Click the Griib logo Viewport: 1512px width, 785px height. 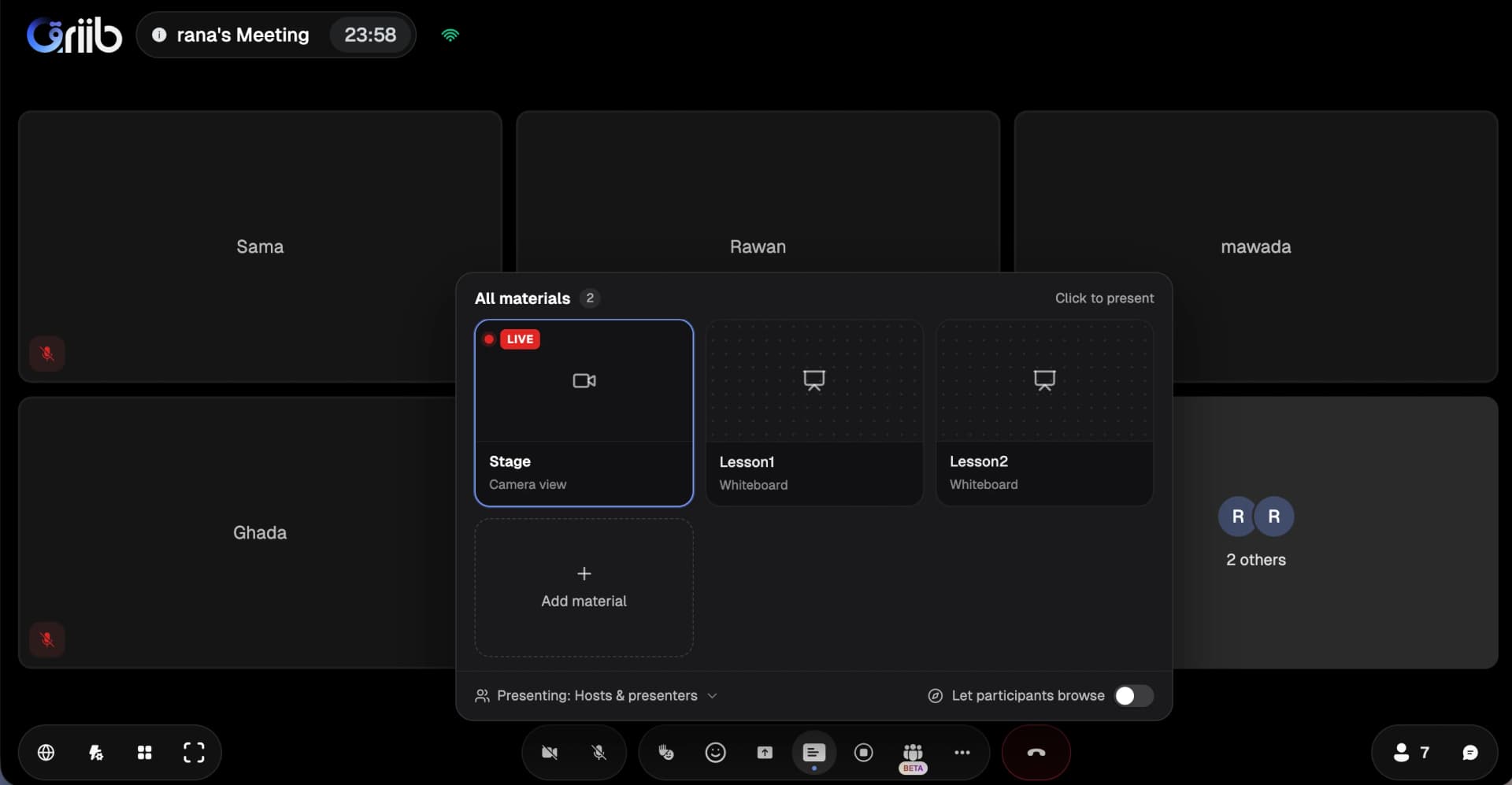pyautogui.click(x=75, y=35)
